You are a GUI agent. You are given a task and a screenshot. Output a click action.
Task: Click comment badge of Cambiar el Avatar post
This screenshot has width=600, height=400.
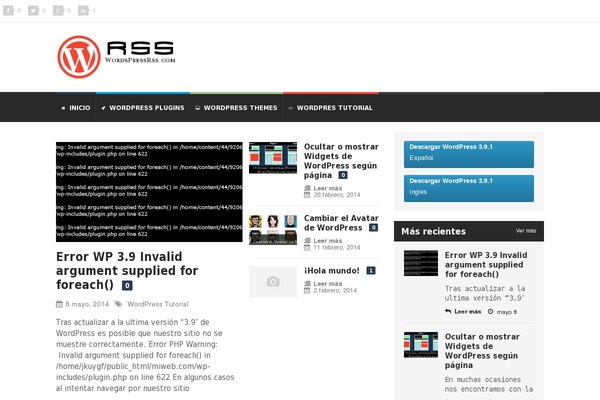pos(373,228)
